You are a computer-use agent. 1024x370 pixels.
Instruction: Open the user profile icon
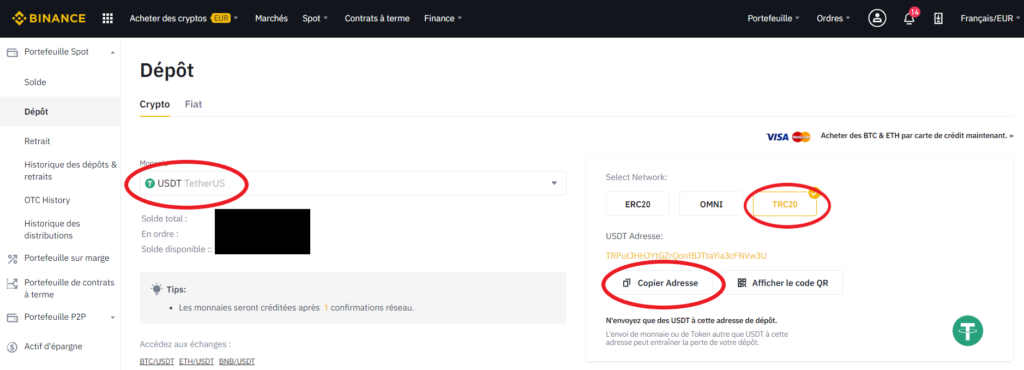coord(876,18)
